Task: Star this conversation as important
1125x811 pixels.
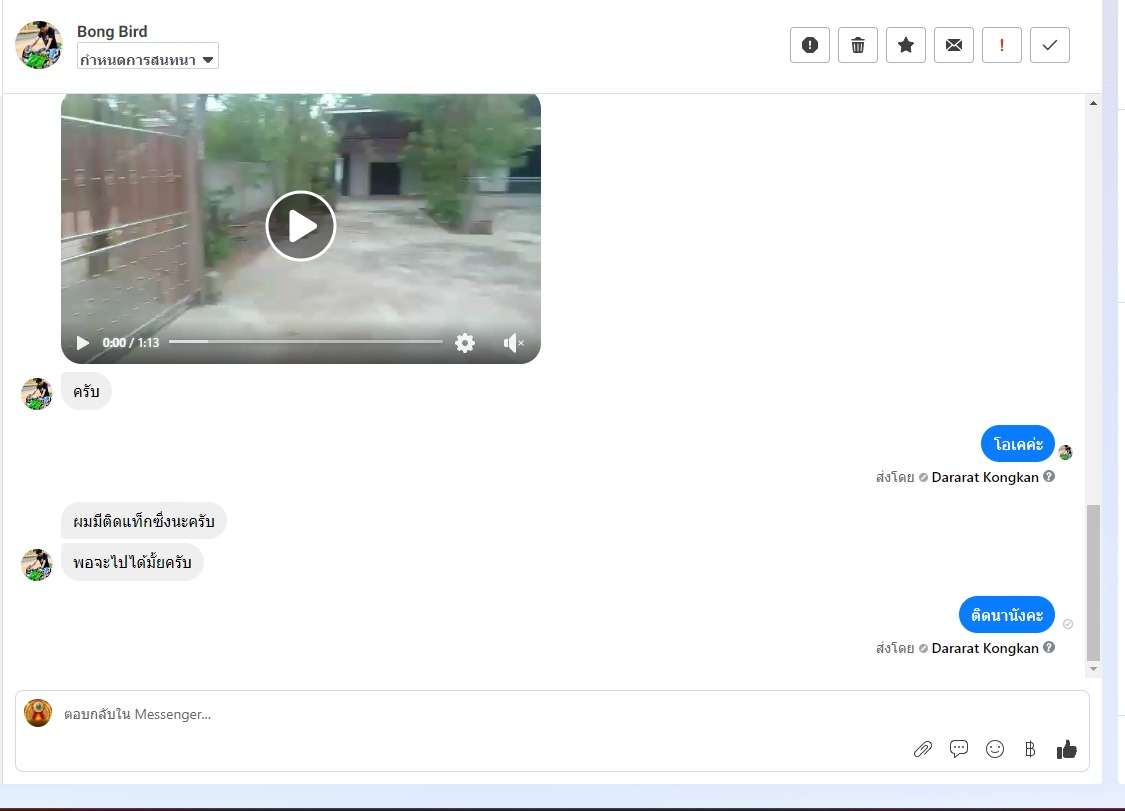Action: coord(906,45)
